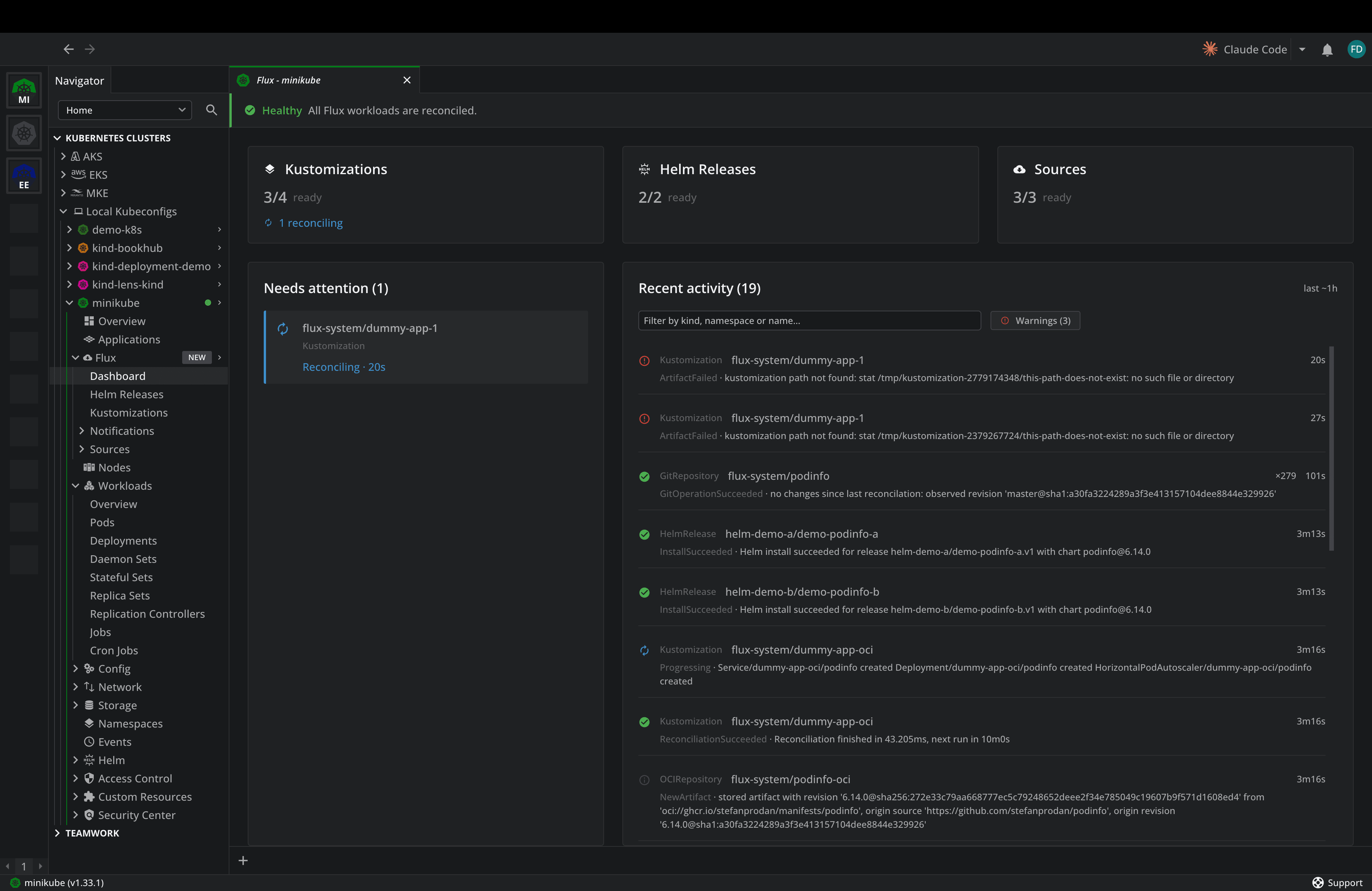Select Flux Dashboard item
This screenshot has height=891, width=1372.
pyautogui.click(x=118, y=376)
